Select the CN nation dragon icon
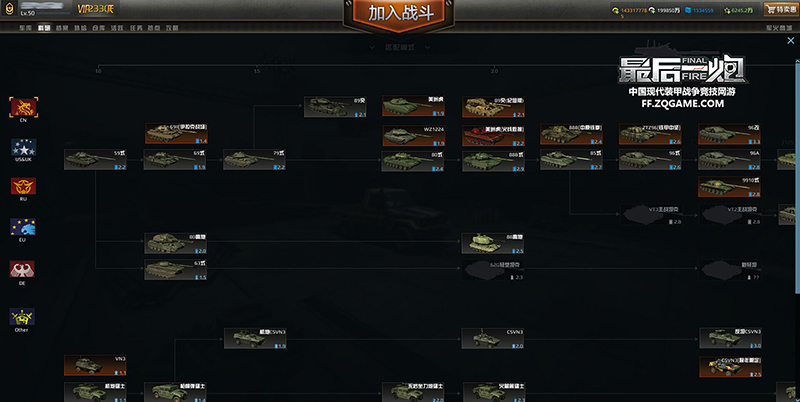The image size is (800, 402). click(x=23, y=107)
